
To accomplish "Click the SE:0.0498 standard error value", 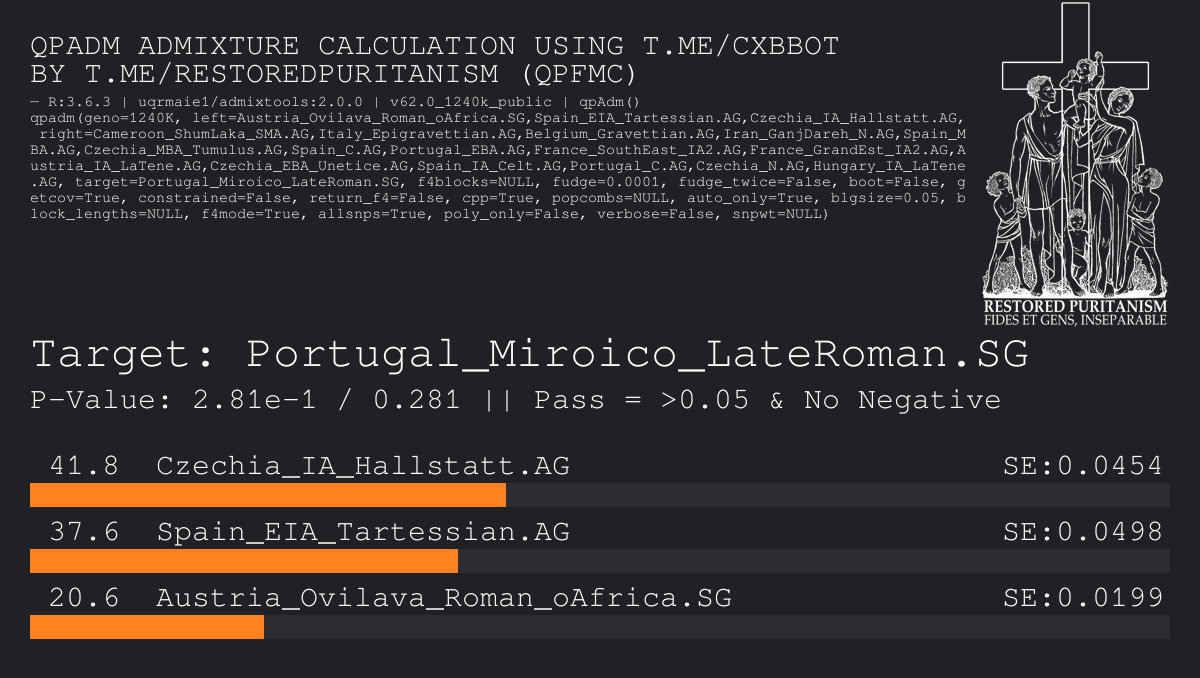I will click(x=1082, y=532).
